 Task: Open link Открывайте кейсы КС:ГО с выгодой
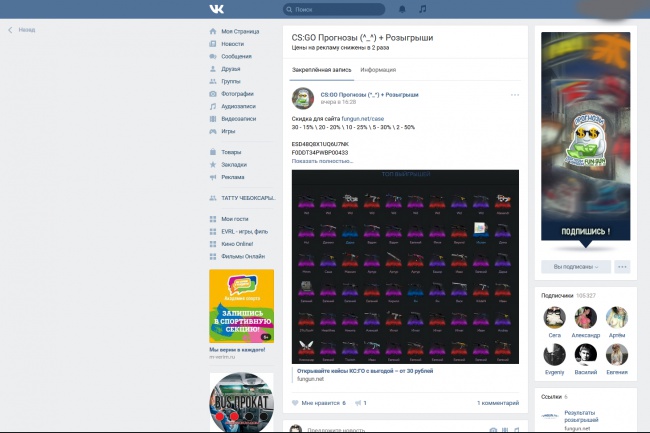click(x=365, y=371)
